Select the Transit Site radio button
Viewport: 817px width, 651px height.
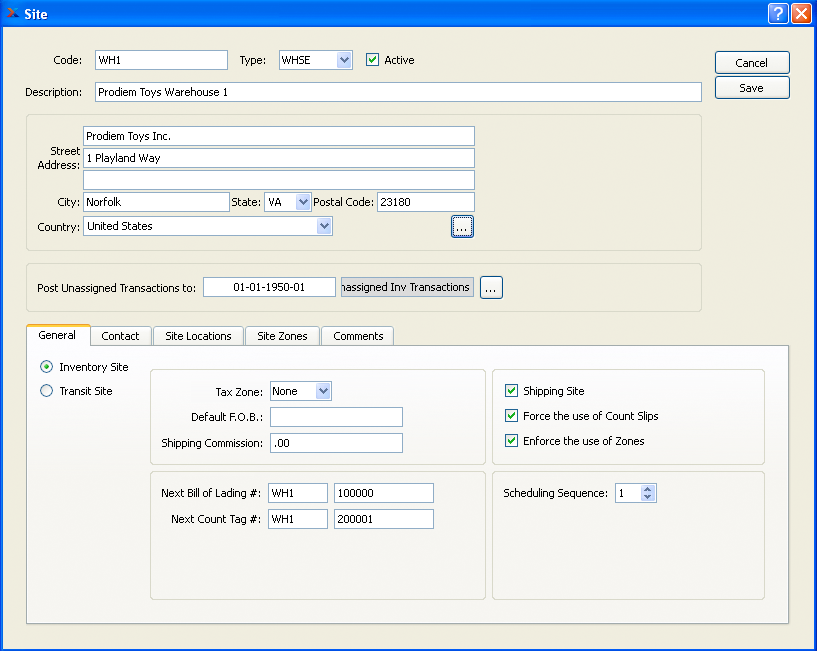(47, 391)
